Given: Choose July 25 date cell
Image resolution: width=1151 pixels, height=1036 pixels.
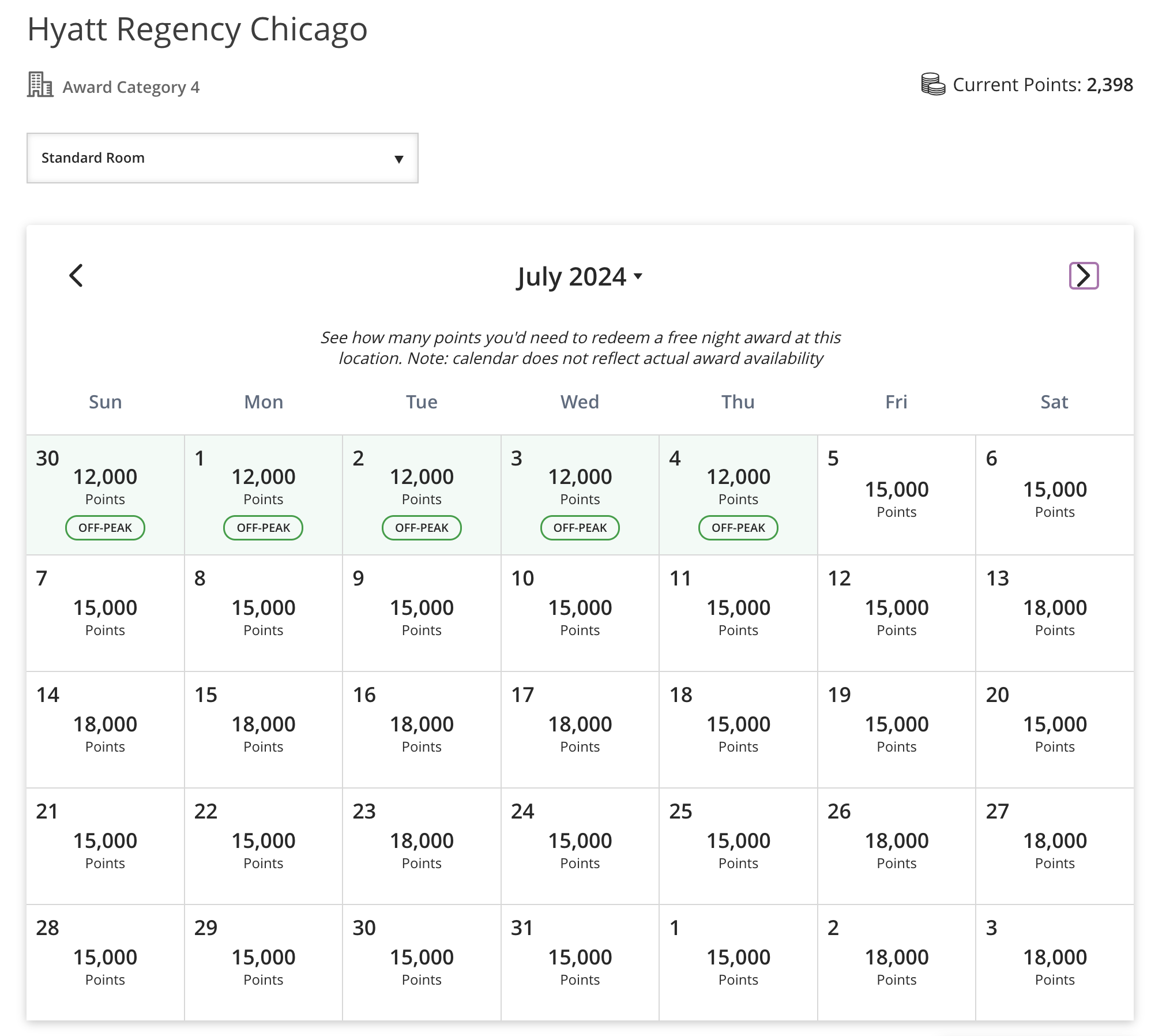Looking at the screenshot, I should click(738, 846).
